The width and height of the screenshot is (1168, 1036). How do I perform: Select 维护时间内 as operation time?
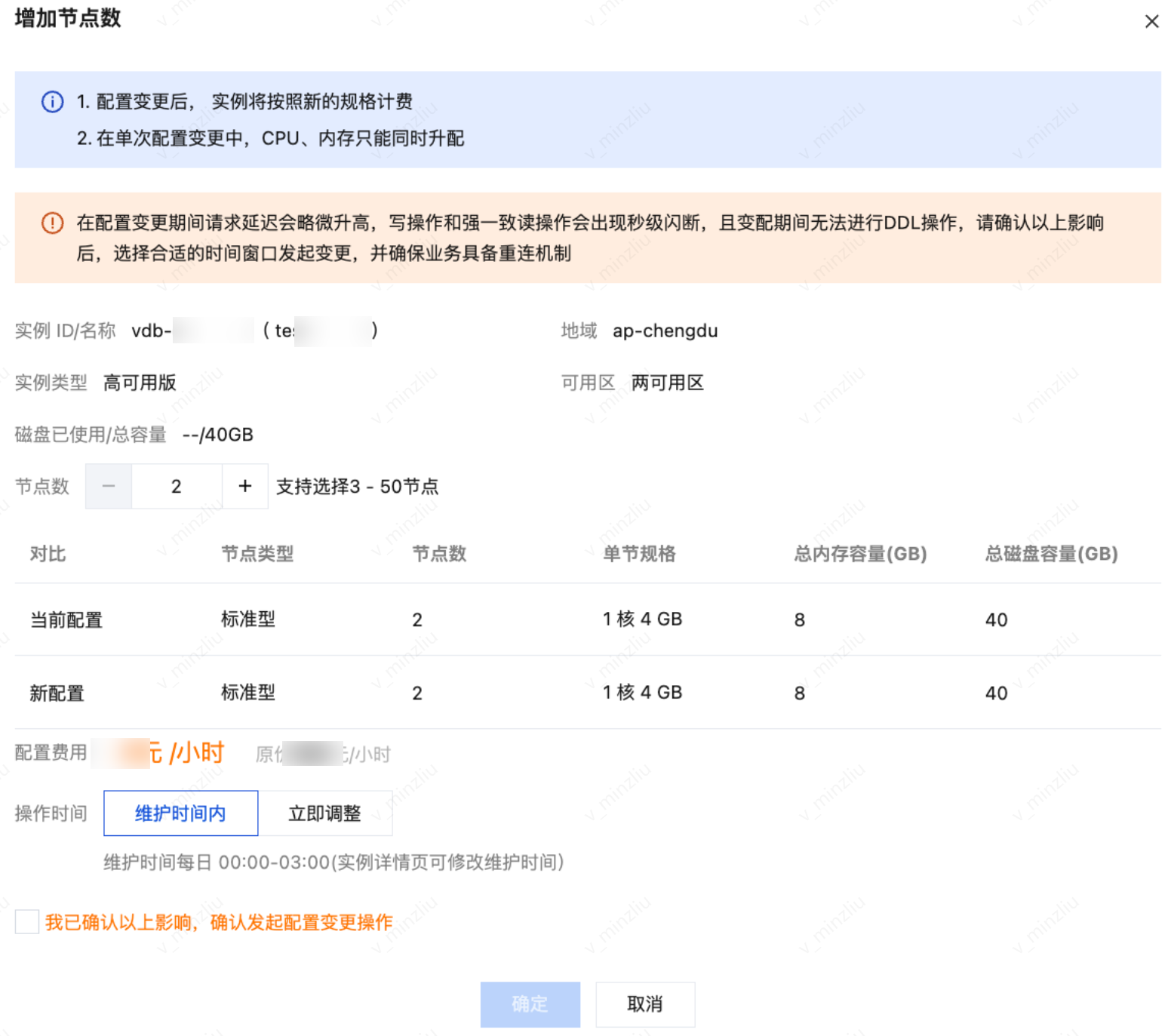tap(180, 813)
